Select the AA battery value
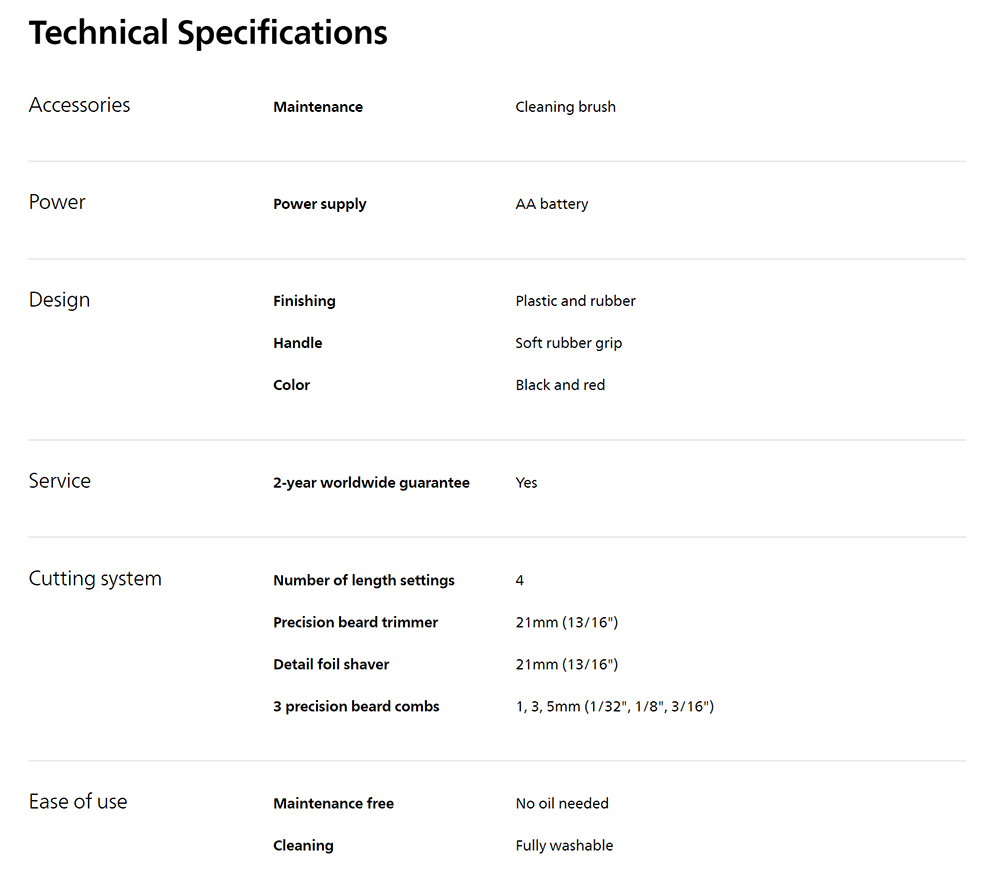The height and width of the screenshot is (870, 995). (x=552, y=204)
